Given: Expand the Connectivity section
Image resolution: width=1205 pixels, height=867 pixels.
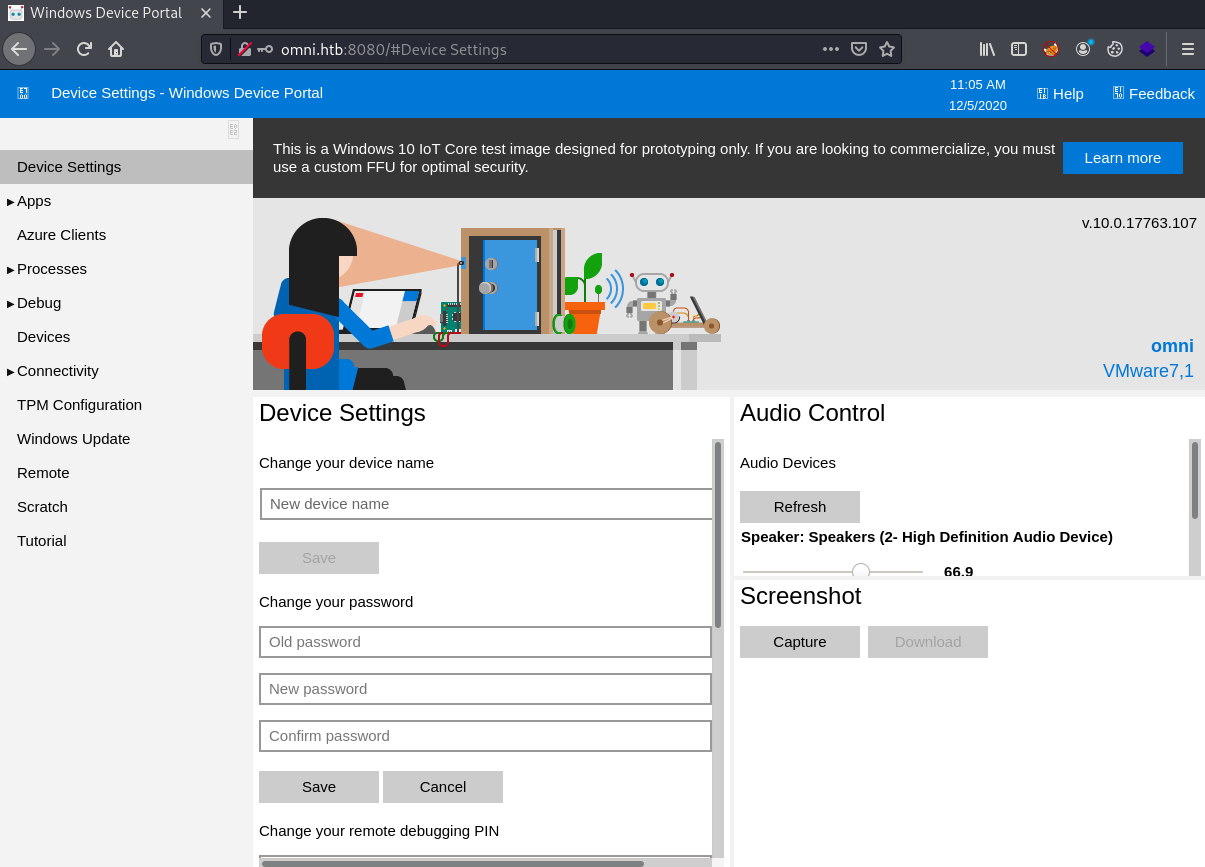Looking at the screenshot, I should [57, 371].
